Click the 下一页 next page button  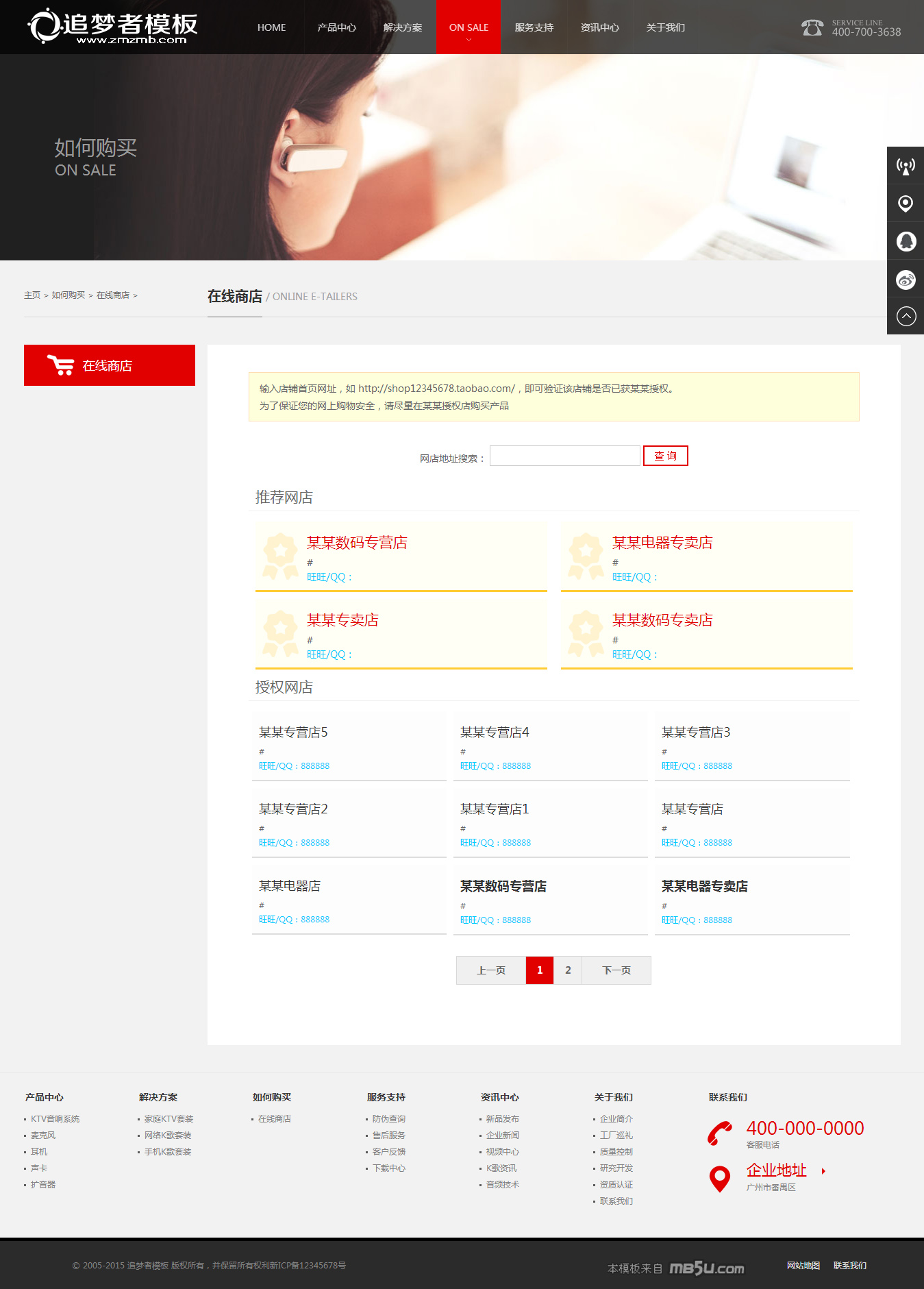pos(616,970)
